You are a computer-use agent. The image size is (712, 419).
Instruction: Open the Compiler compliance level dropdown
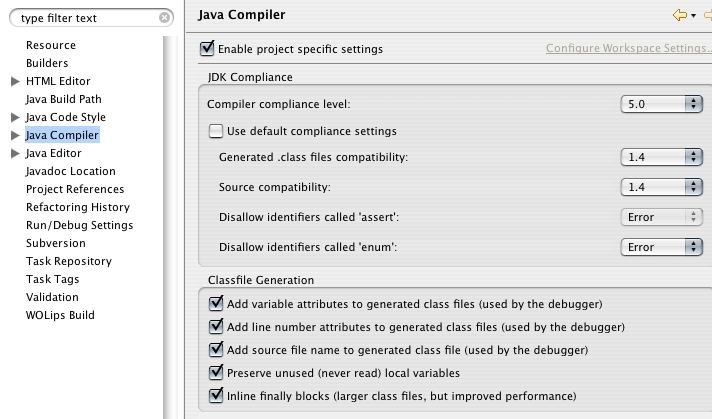click(x=661, y=104)
